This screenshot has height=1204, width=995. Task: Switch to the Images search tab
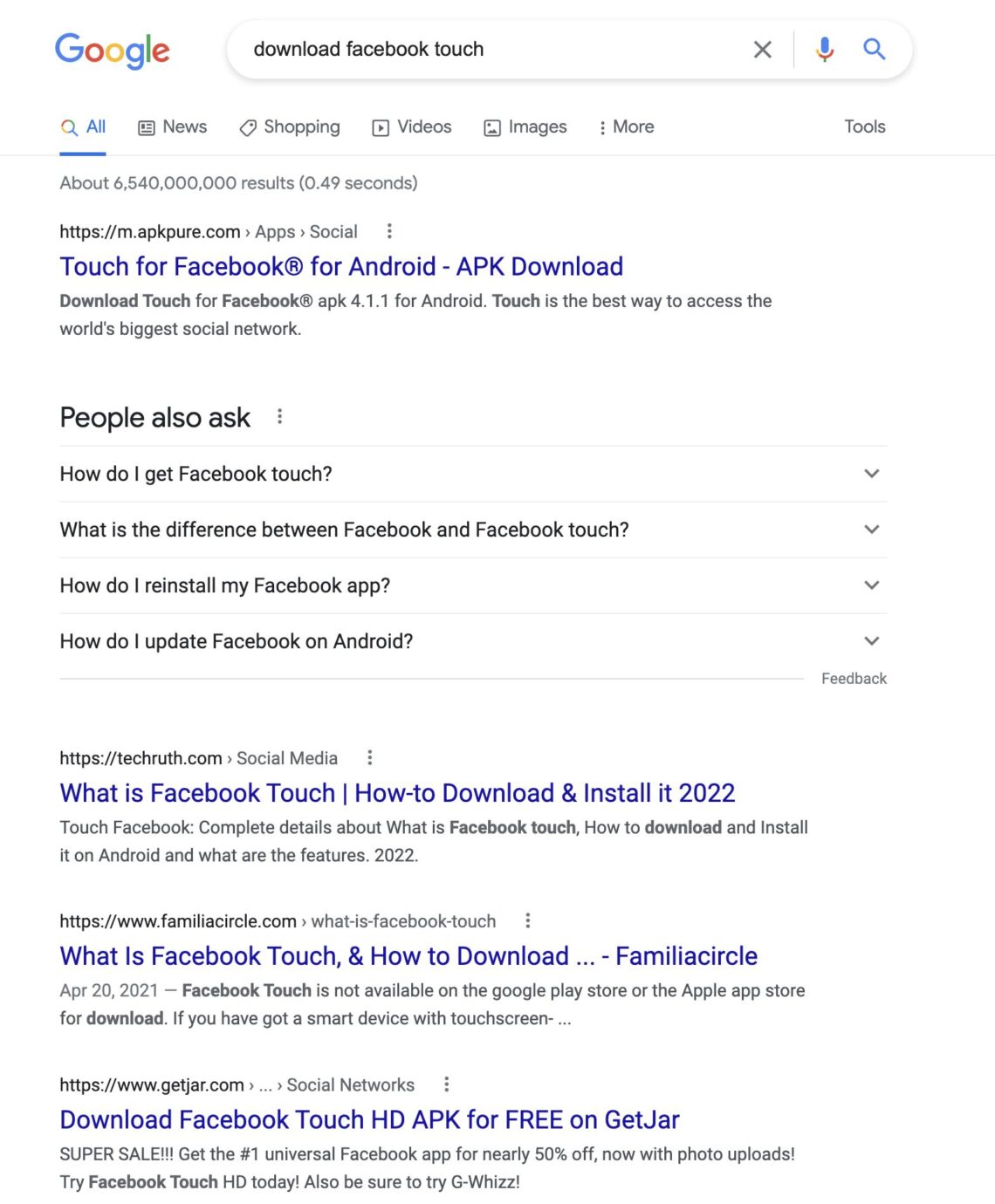tap(525, 127)
